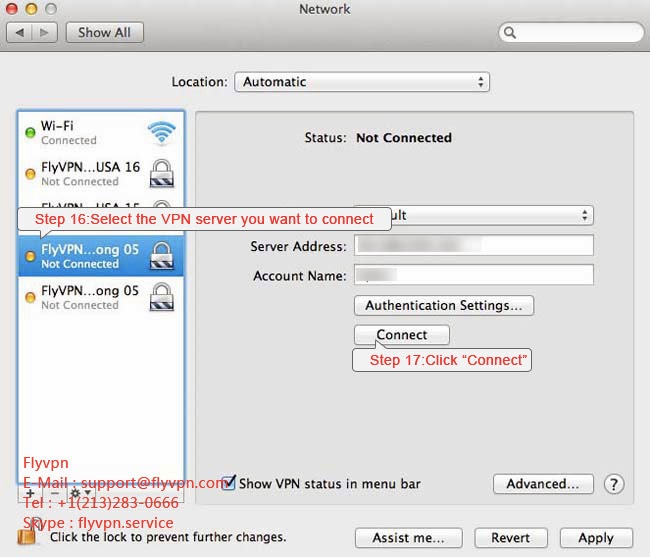Toggle Show VPN status in menu bar

[228, 483]
